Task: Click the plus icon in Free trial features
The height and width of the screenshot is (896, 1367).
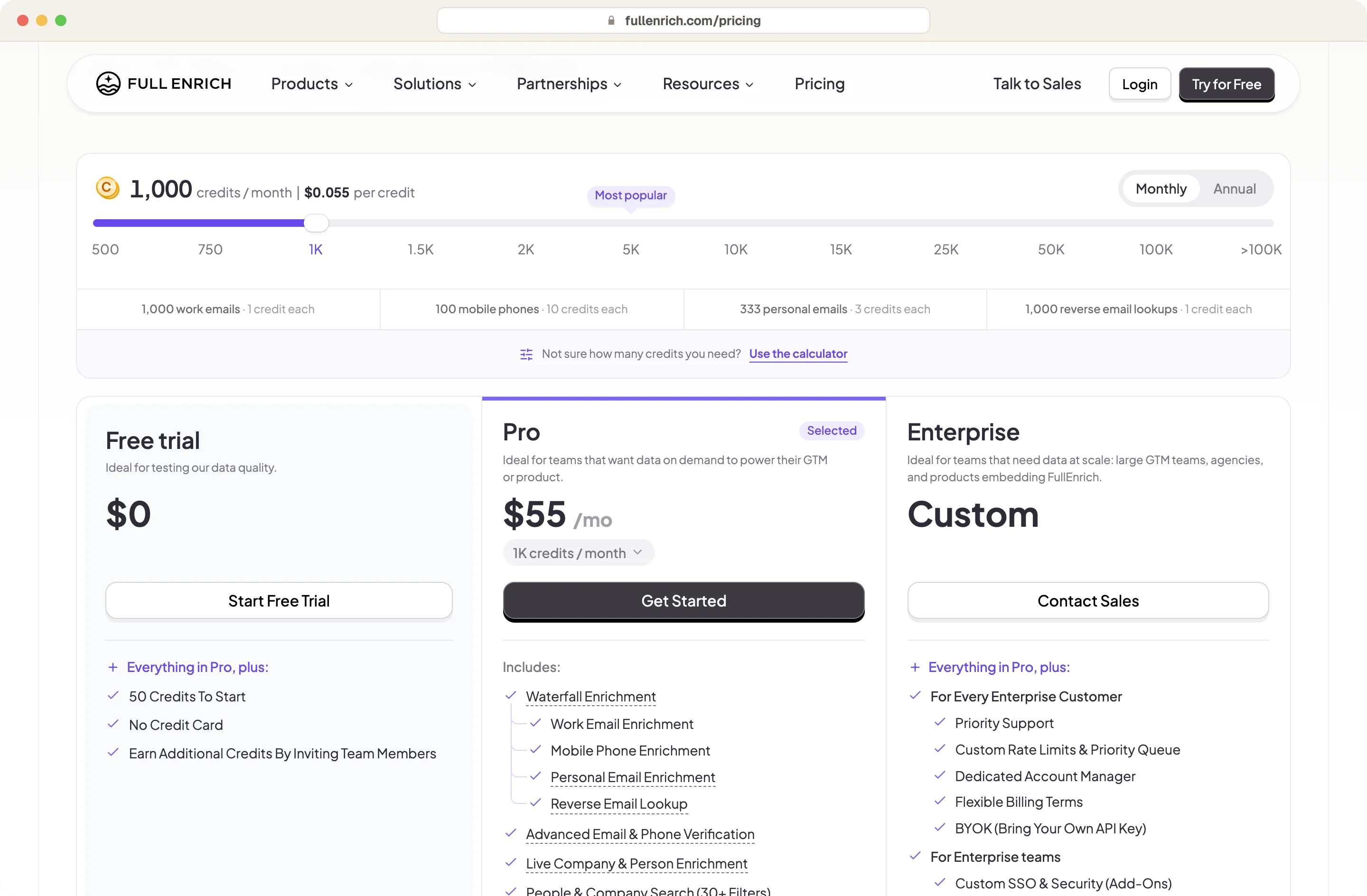Action: click(113, 667)
